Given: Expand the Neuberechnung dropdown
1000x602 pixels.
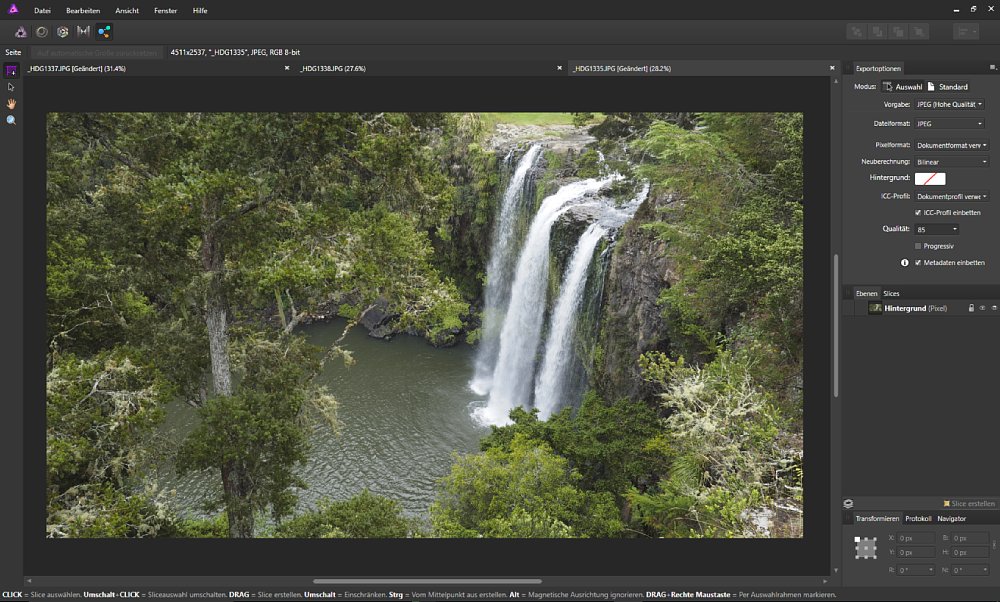Looking at the screenshot, I should coord(951,161).
